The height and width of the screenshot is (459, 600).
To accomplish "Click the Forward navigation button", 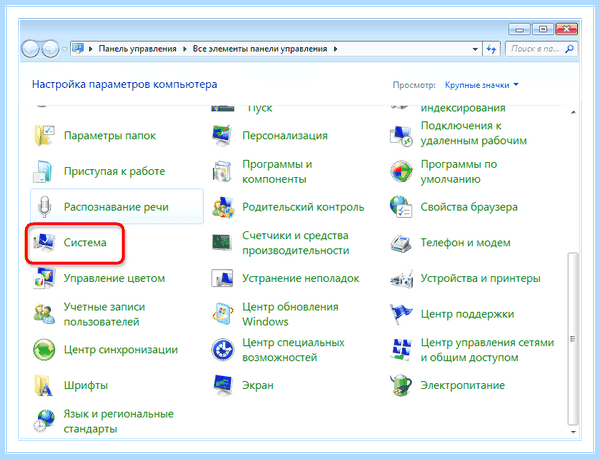I will tap(50, 49).
